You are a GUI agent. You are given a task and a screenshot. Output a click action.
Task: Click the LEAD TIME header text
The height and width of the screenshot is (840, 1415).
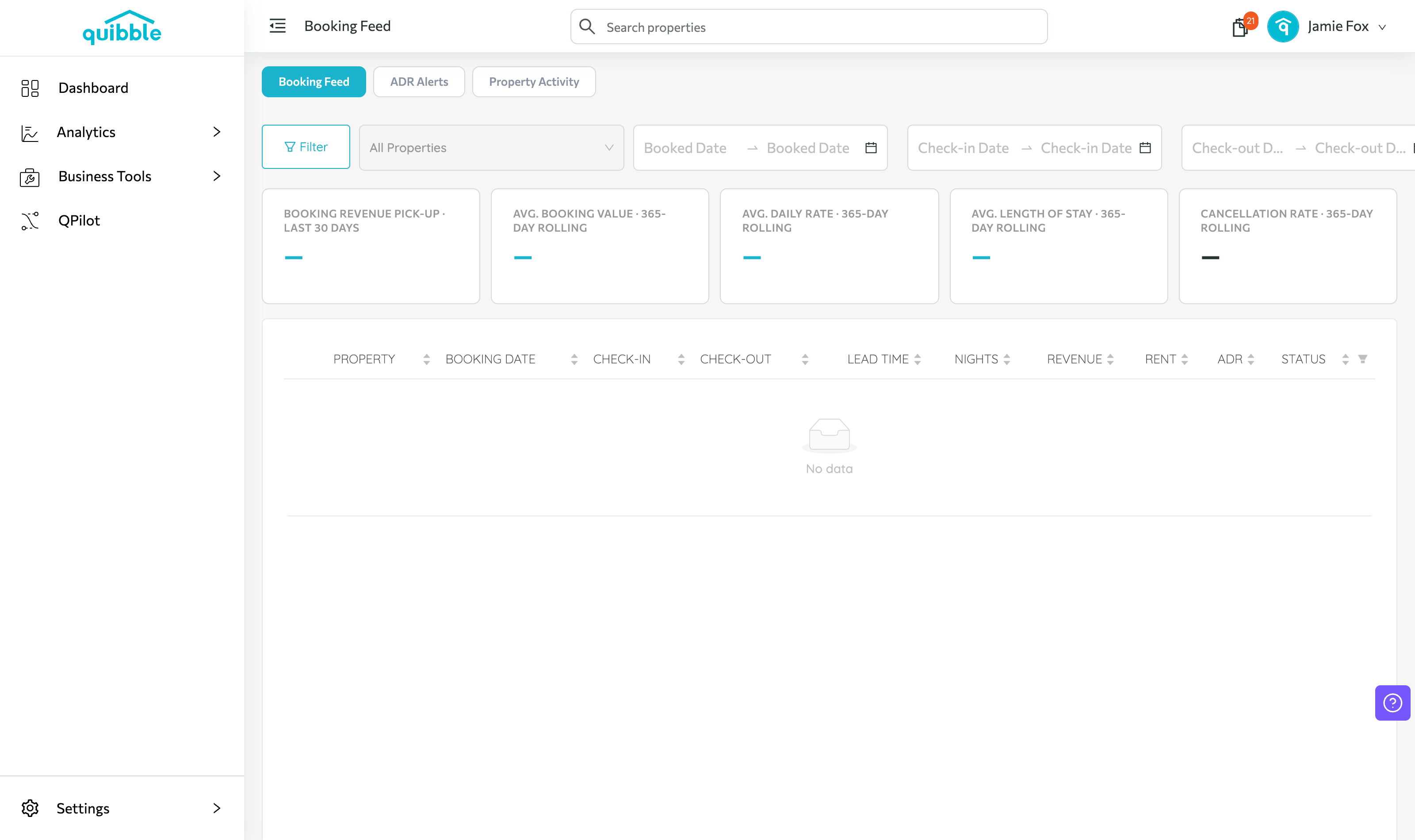(877, 359)
